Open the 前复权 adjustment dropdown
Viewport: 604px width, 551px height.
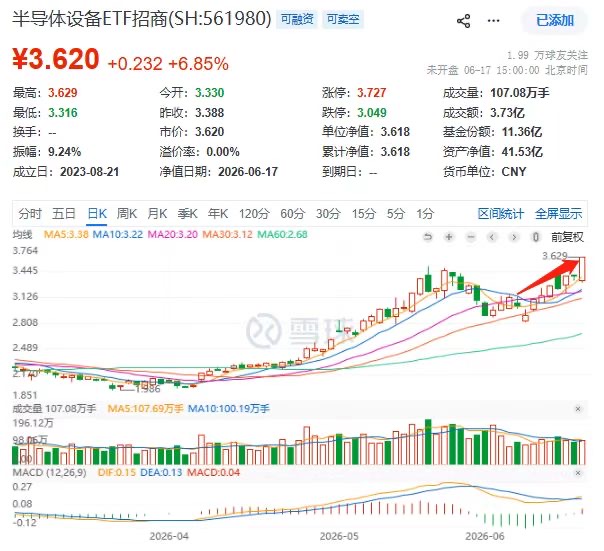567,237
